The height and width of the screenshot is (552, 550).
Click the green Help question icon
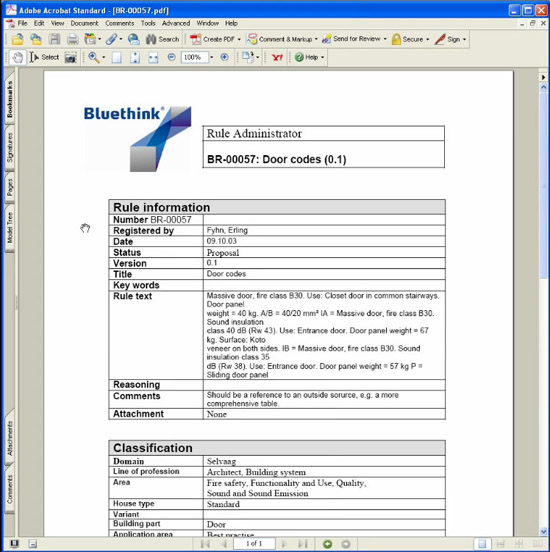click(x=299, y=57)
